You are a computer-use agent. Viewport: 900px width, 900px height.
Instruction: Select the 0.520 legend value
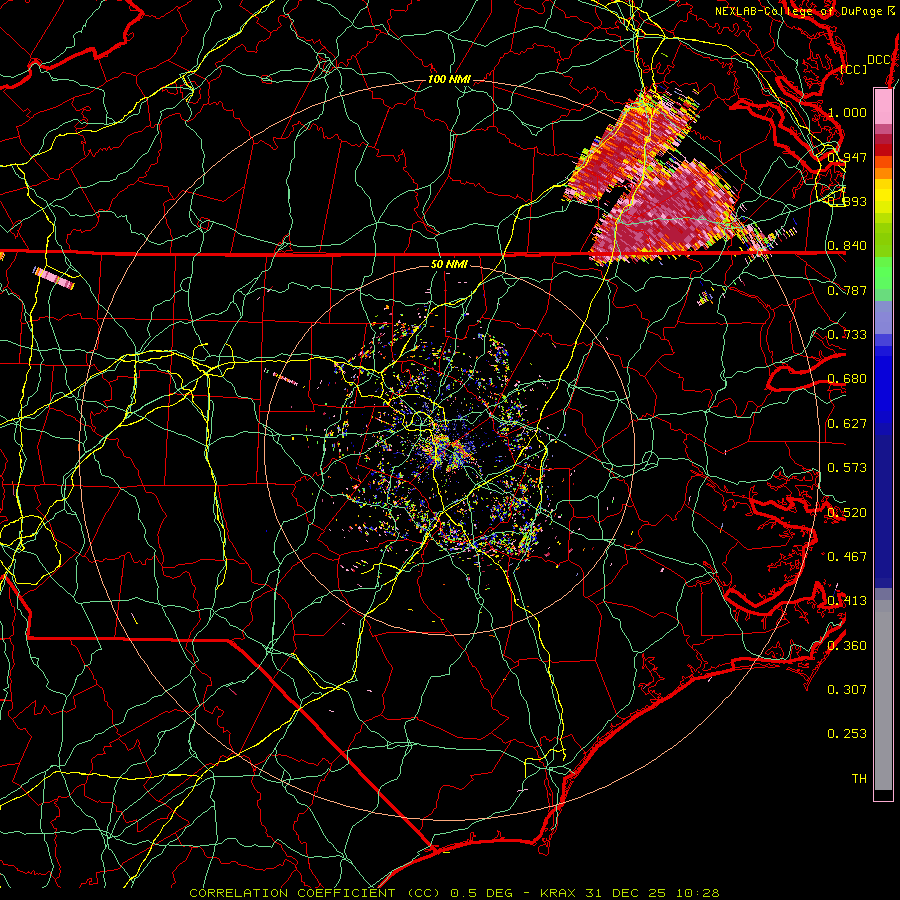[x=847, y=512]
